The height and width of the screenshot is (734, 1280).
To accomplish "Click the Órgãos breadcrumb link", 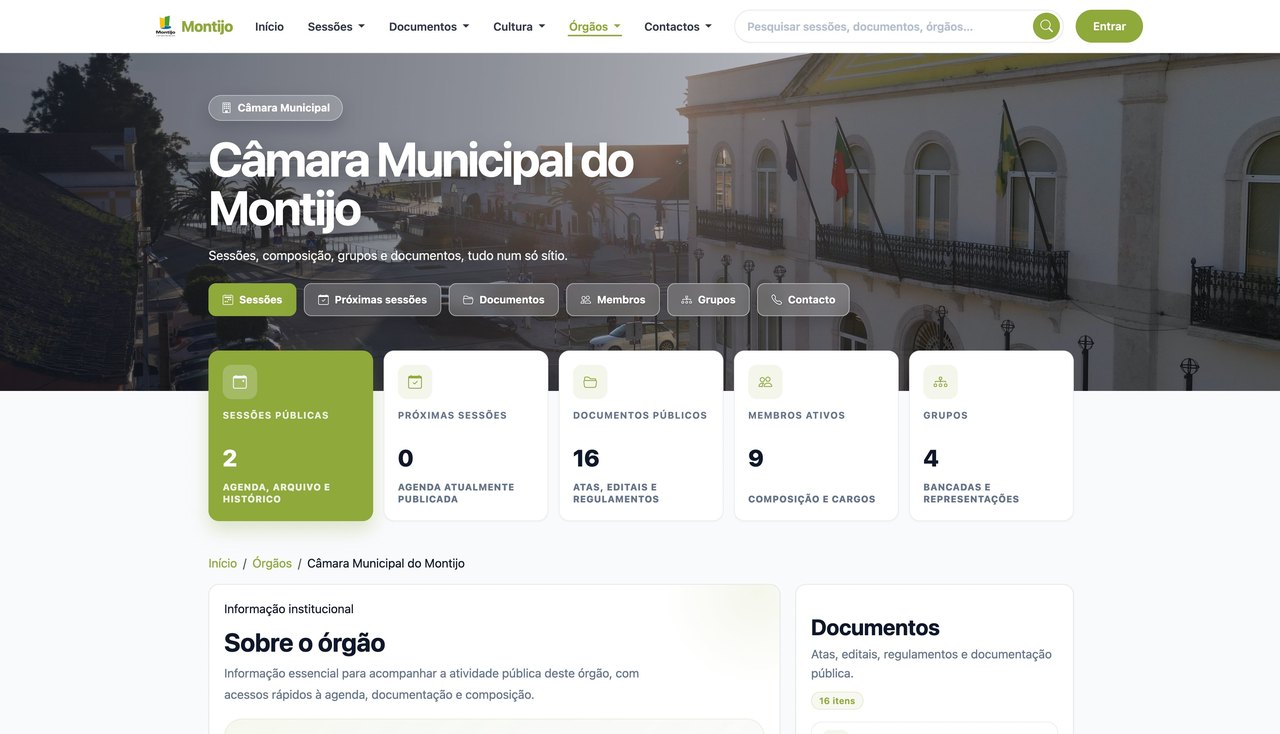I will coord(272,564).
